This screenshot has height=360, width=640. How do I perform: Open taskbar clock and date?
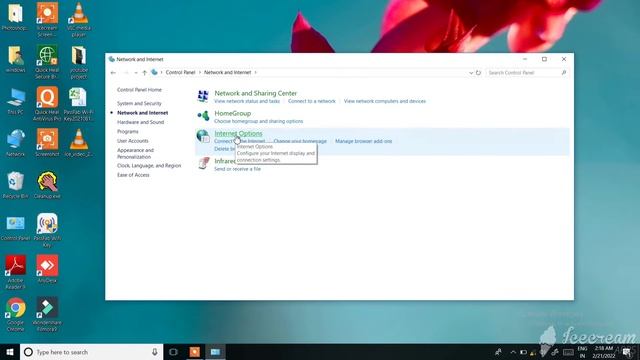coord(604,352)
